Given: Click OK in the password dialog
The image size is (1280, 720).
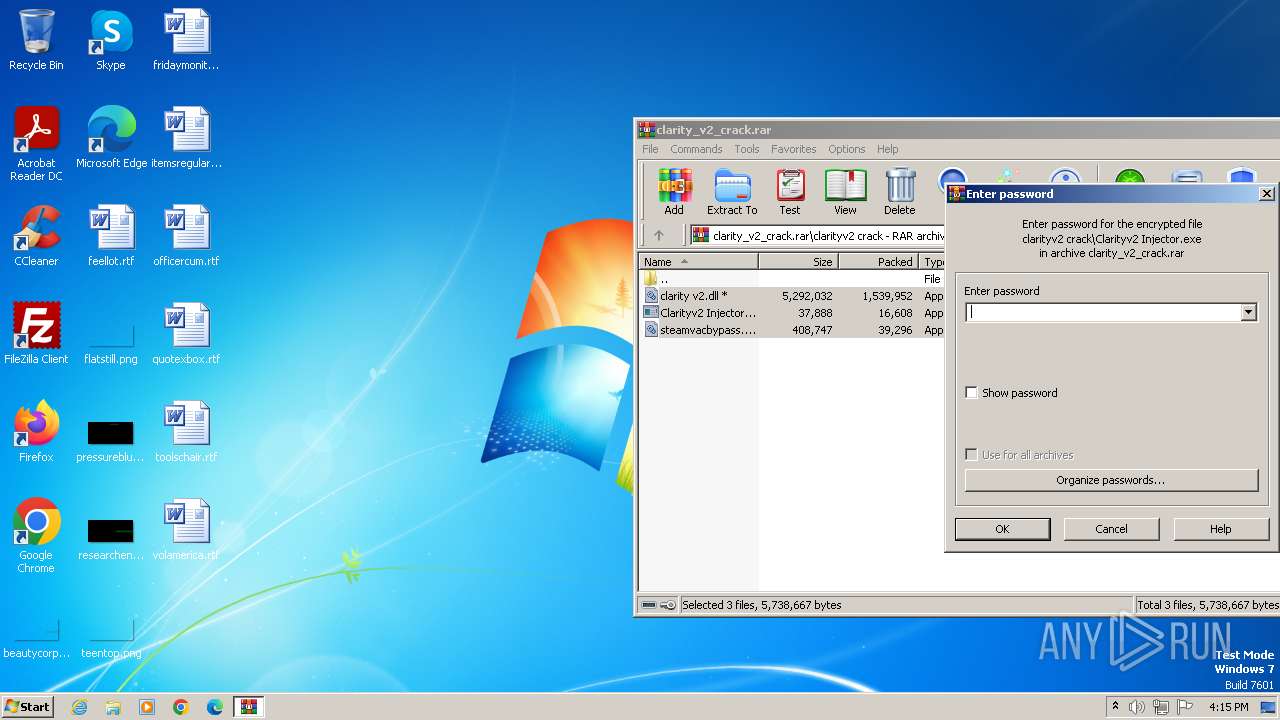Looking at the screenshot, I should pos(1002,529).
